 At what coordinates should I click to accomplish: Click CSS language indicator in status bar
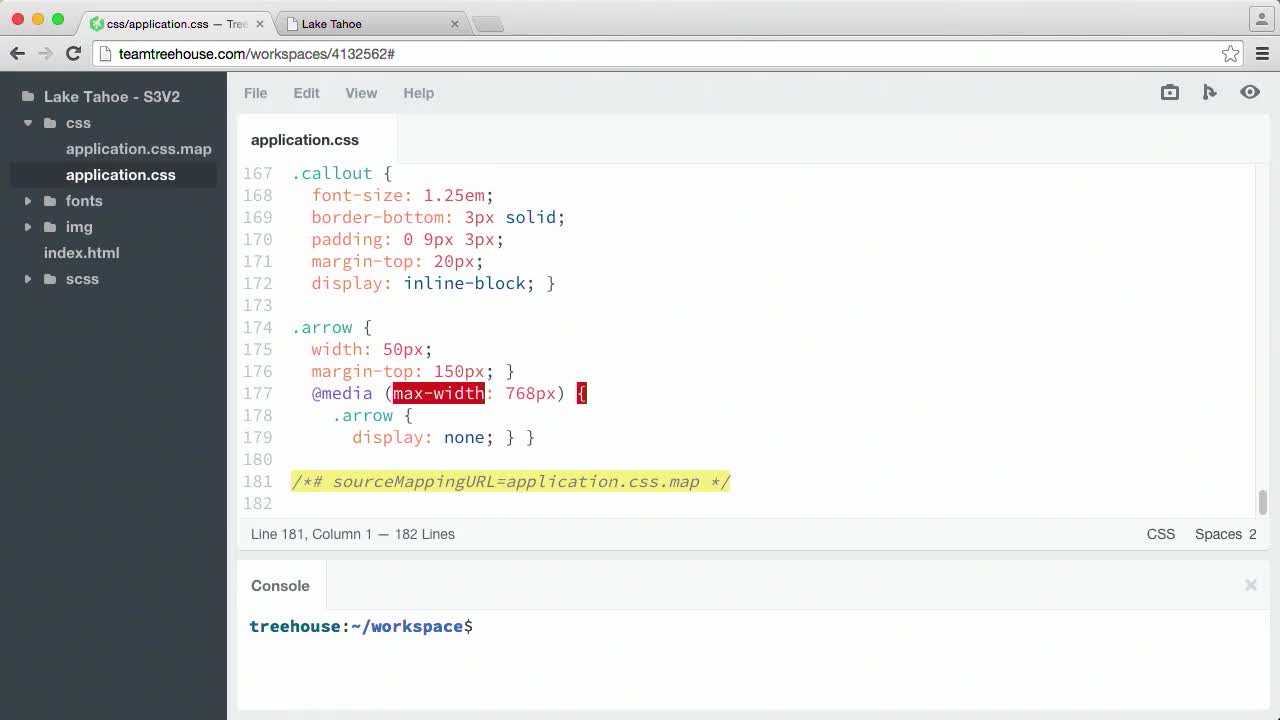pos(1160,534)
